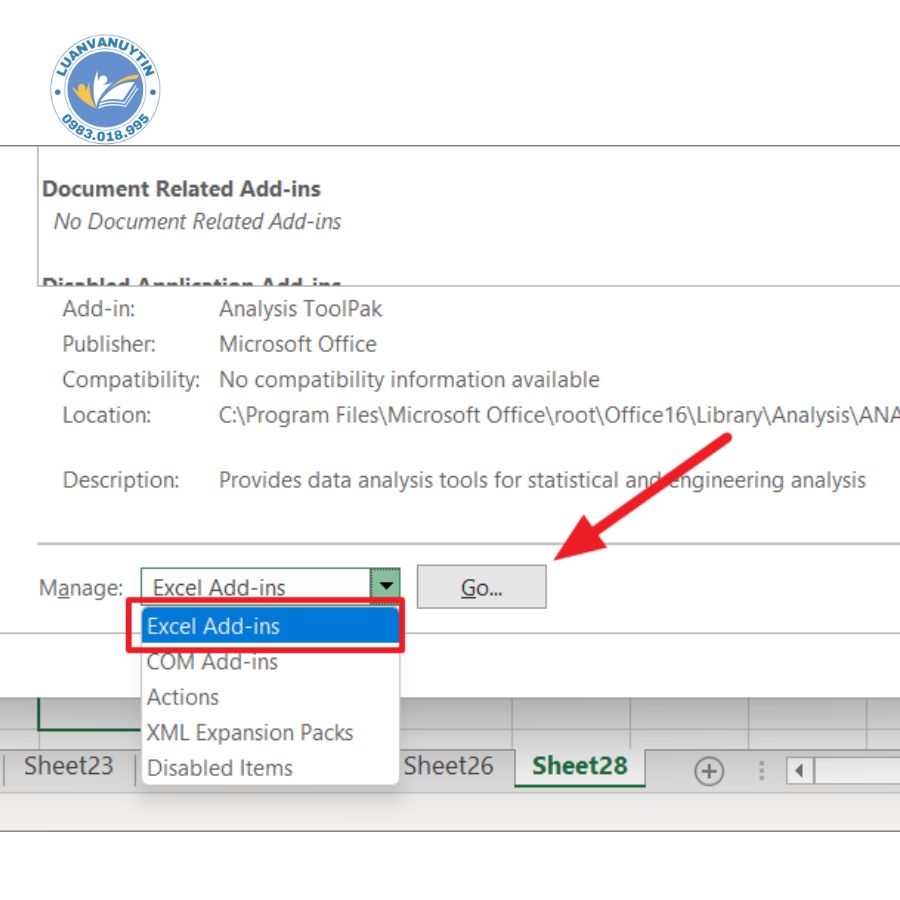The width and height of the screenshot is (900, 900).
Task: Switch to the Sheet26 tab
Action: (x=450, y=766)
